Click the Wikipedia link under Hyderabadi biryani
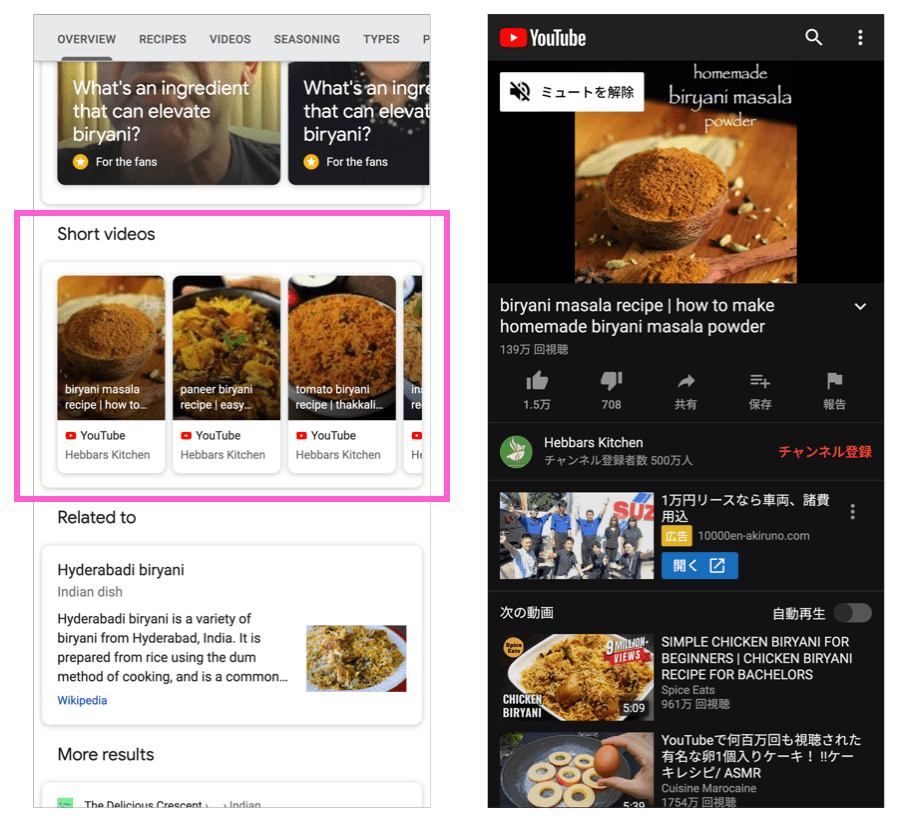 click(82, 700)
